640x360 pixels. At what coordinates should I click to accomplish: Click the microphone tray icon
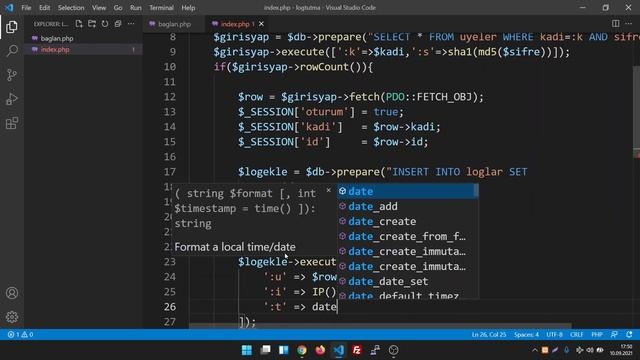(567, 350)
